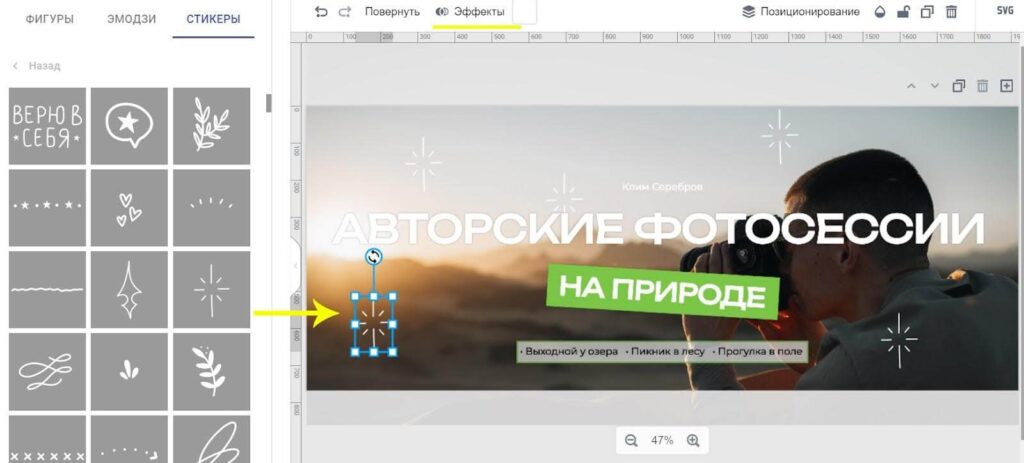Click the 'Выходной у озера' text
This screenshot has height=463, width=1024.
569,352
